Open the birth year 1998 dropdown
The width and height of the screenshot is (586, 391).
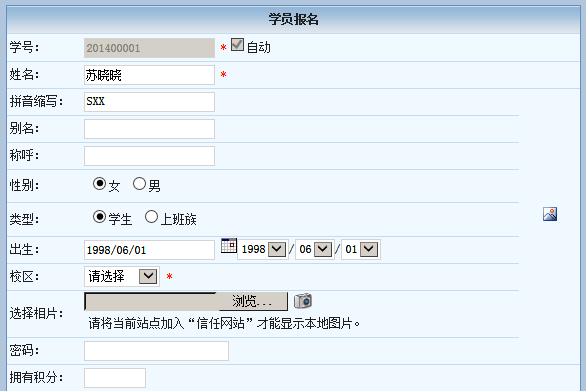pyautogui.click(x=263, y=249)
